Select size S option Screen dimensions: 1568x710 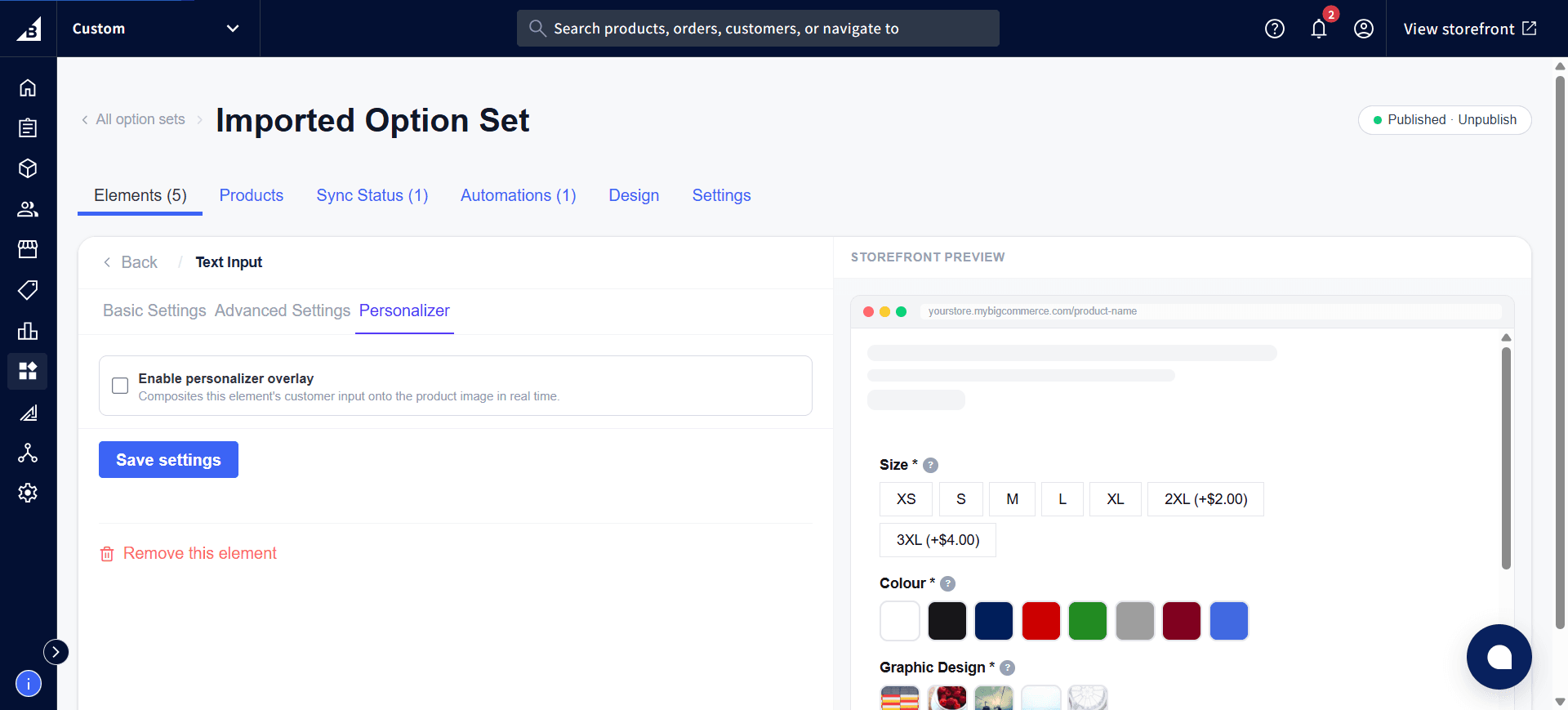point(961,499)
